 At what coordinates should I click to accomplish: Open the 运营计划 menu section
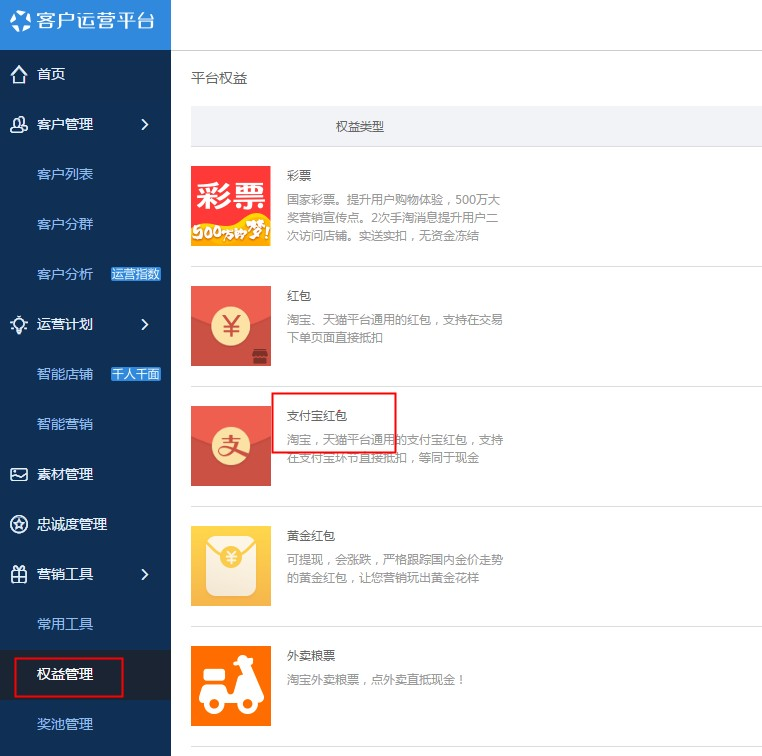pyautogui.click(x=65, y=325)
